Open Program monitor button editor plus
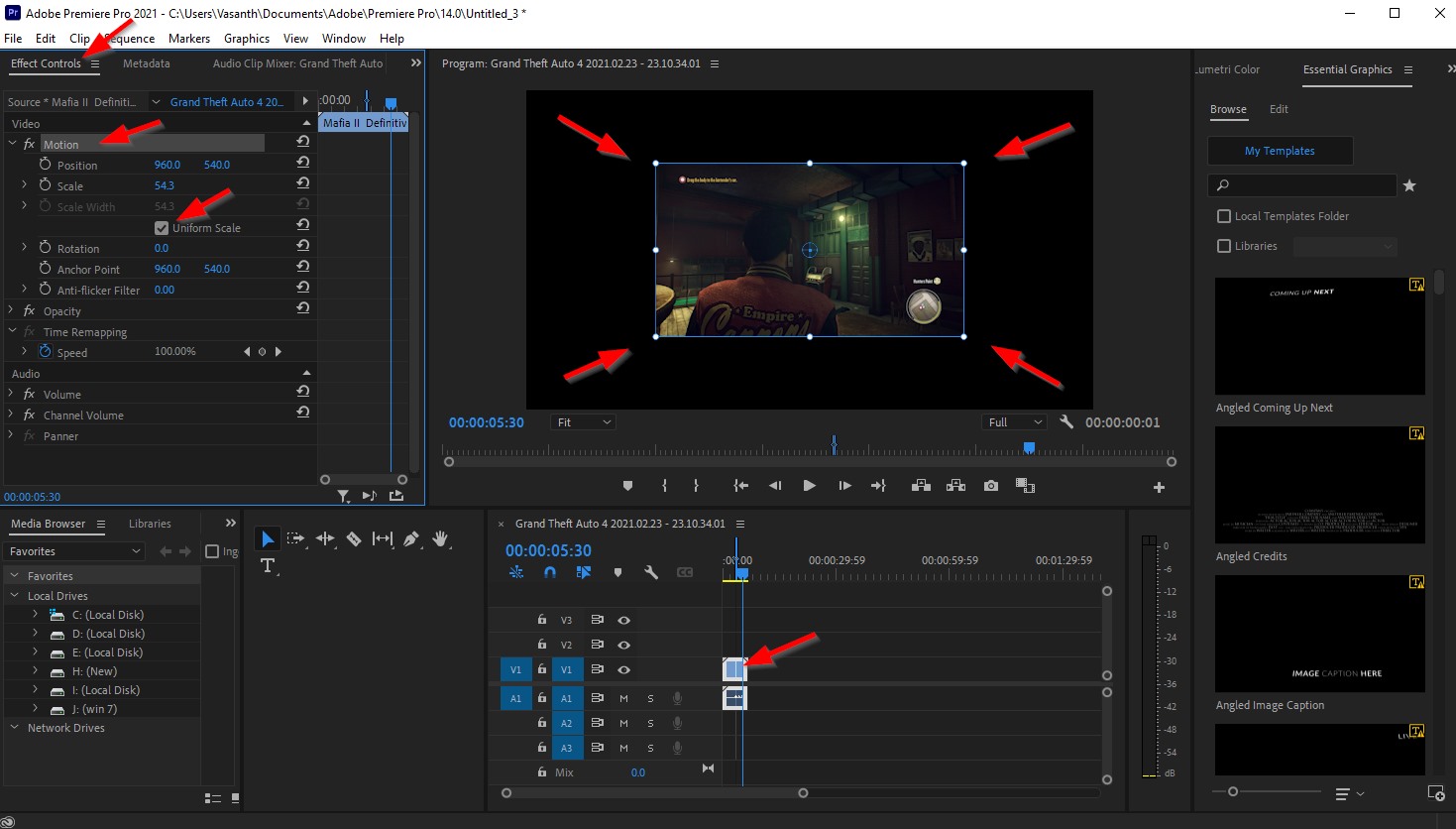This screenshot has height=829, width=1456. (x=1159, y=487)
